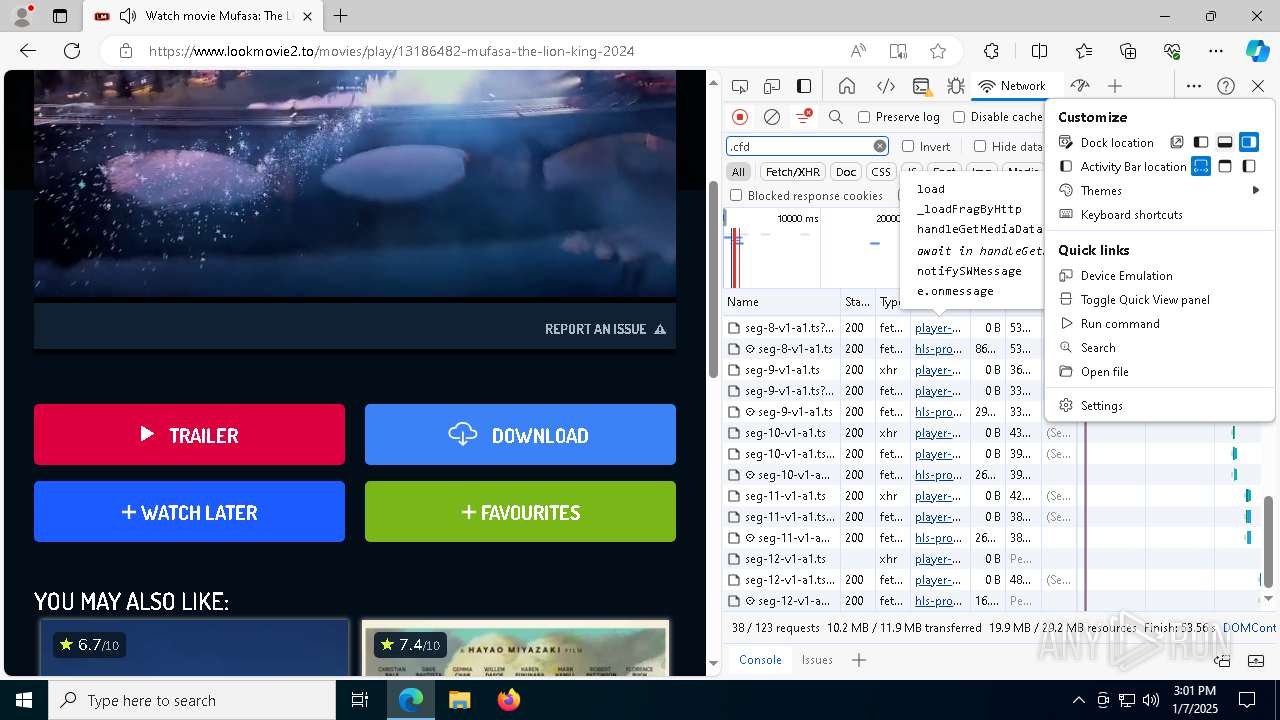Dock DevTools to the bottom

[x=1224, y=142]
